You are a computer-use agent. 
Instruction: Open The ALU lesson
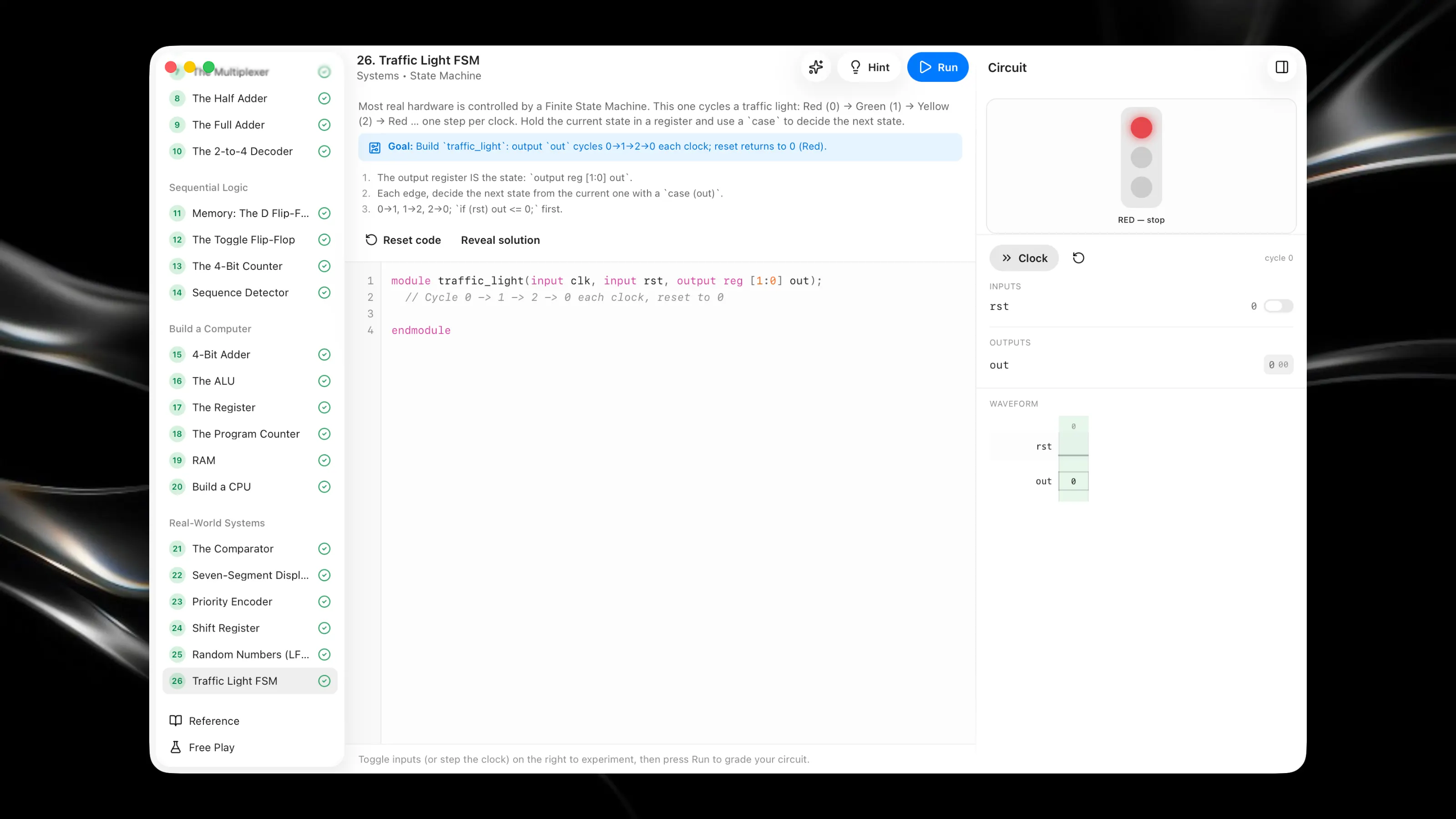[250, 381]
